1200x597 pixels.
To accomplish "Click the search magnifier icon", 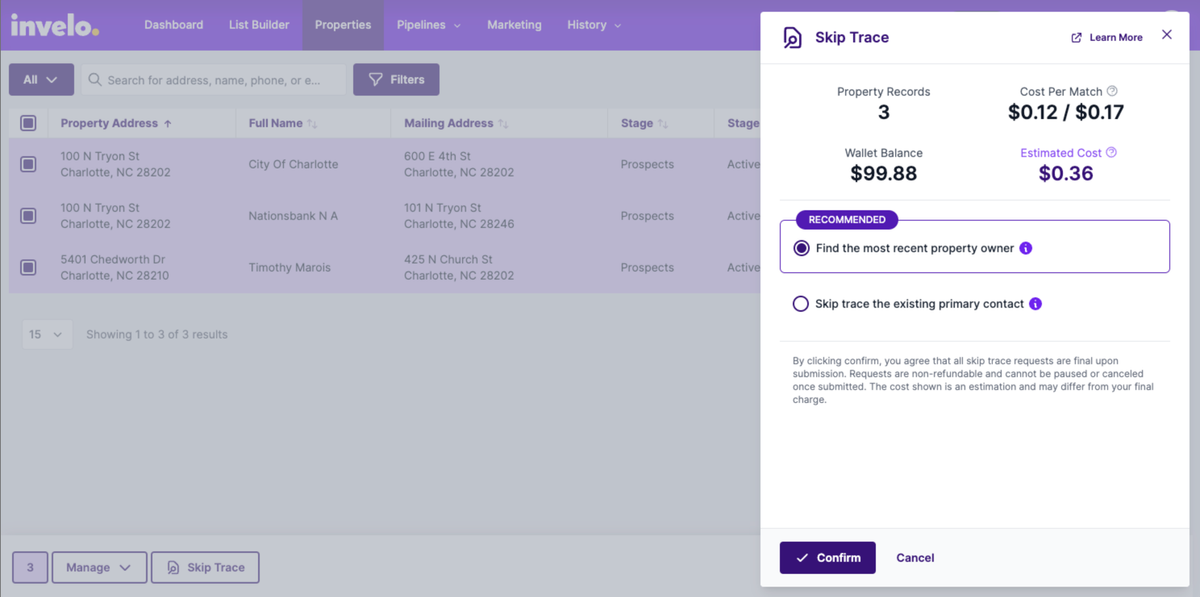I will pyautogui.click(x=93, y=79).
